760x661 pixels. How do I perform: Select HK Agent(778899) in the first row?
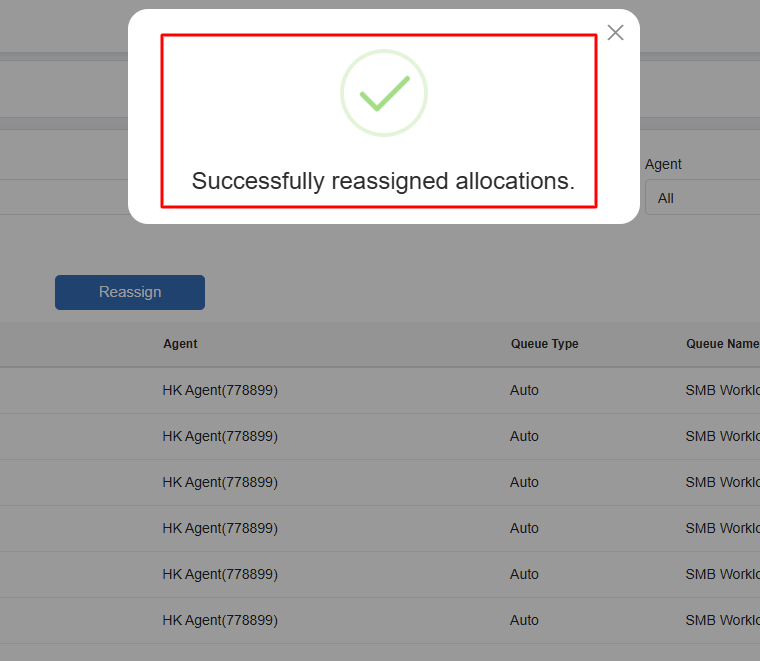click(x=220, y=390)
